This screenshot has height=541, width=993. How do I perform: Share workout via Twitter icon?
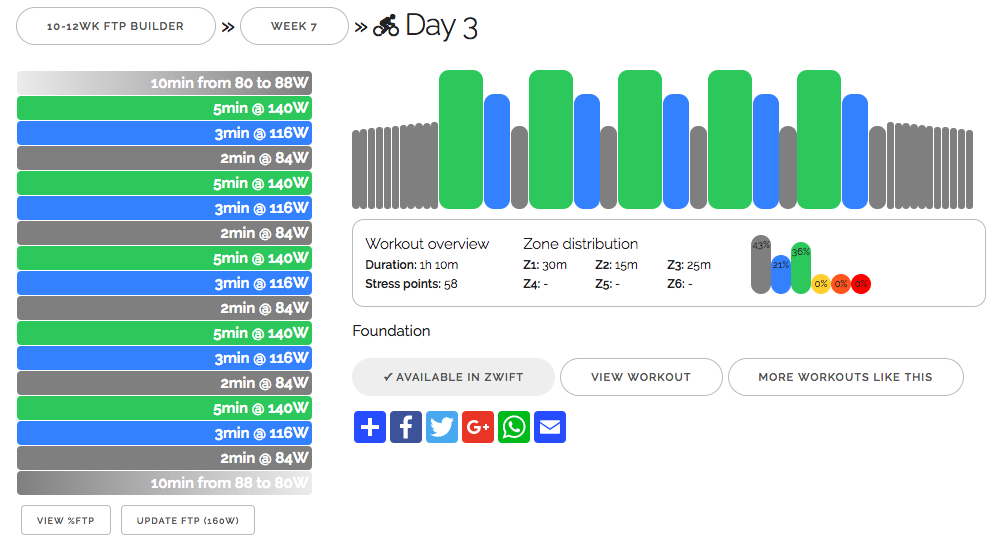coord(442,427)
